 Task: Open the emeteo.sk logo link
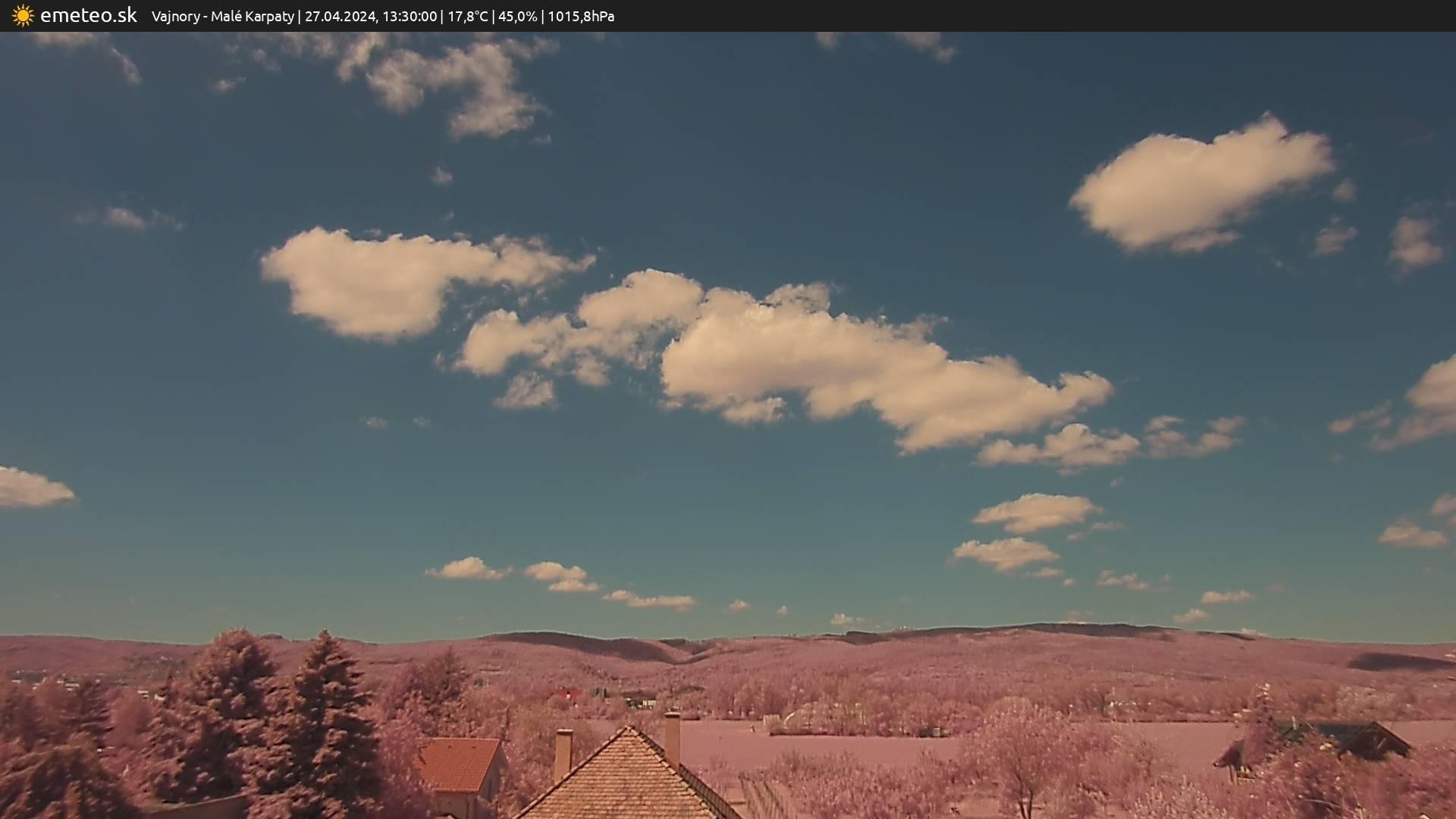(x=88, y=15)
